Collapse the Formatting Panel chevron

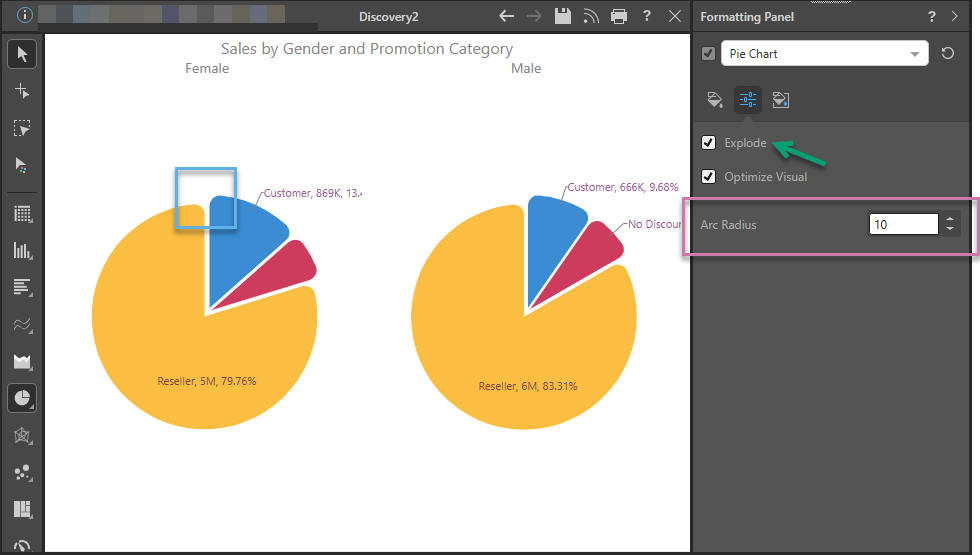coord(954,17)
